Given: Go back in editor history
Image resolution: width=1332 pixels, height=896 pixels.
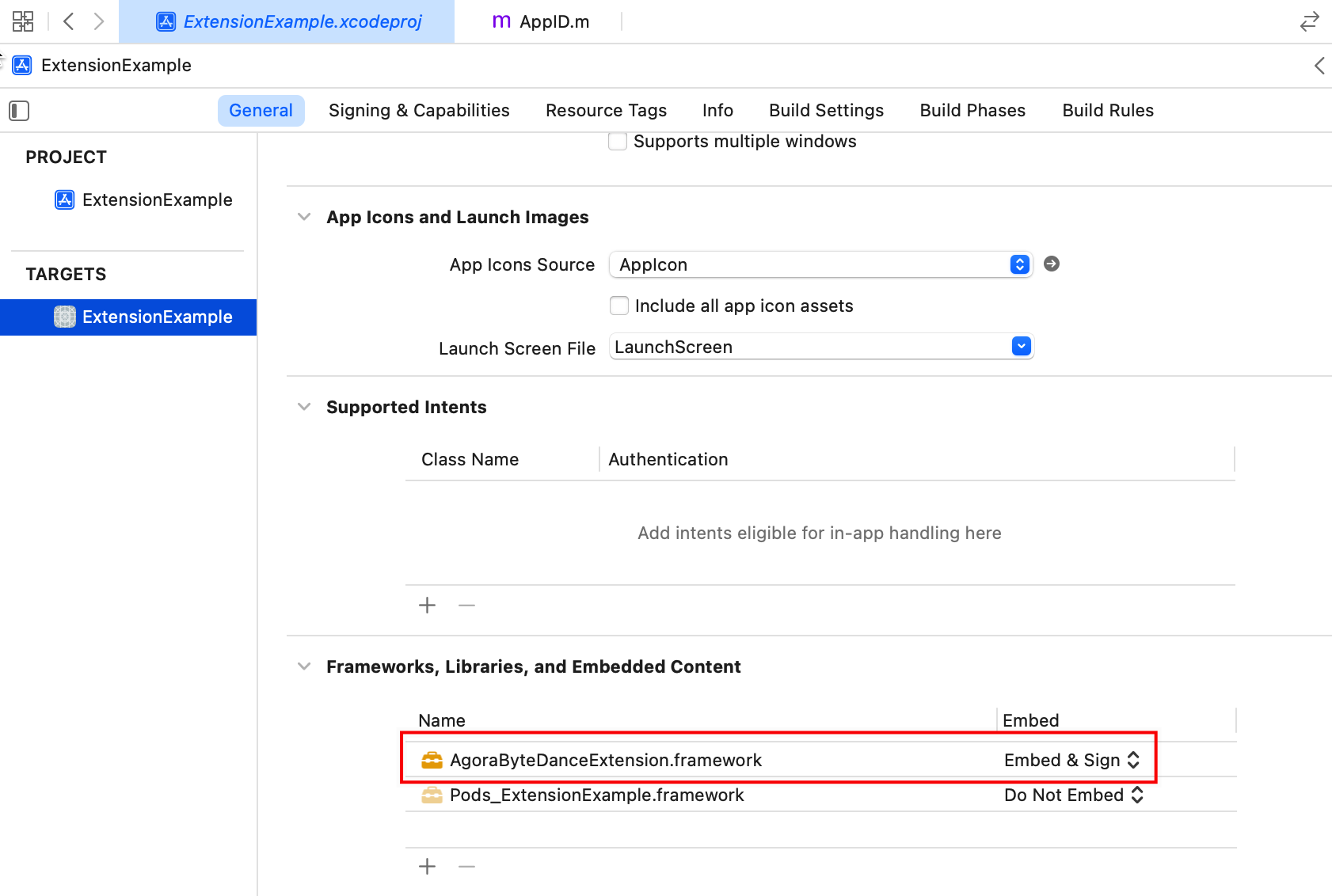Looking at the screenshot, I should (x=69, y=21).
